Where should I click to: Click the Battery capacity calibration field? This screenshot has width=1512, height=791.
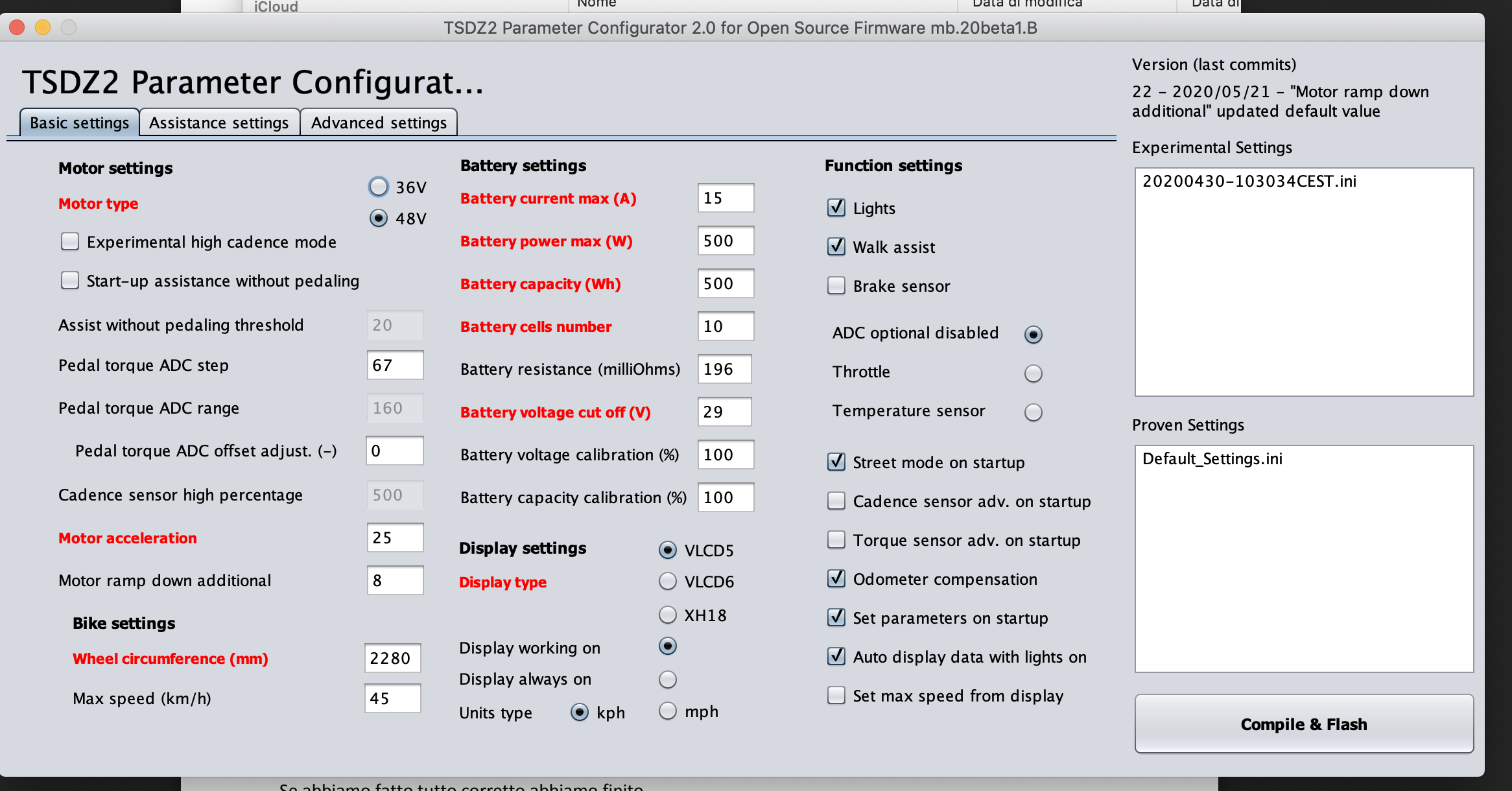click(x=726, y=497)
